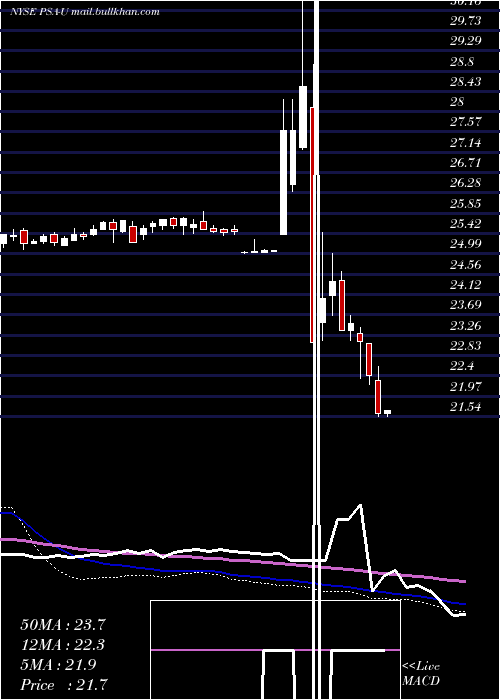This screenshot has height=700, width=500.
Task: Click the 22.83 price level label
Action: pos(466,346)
